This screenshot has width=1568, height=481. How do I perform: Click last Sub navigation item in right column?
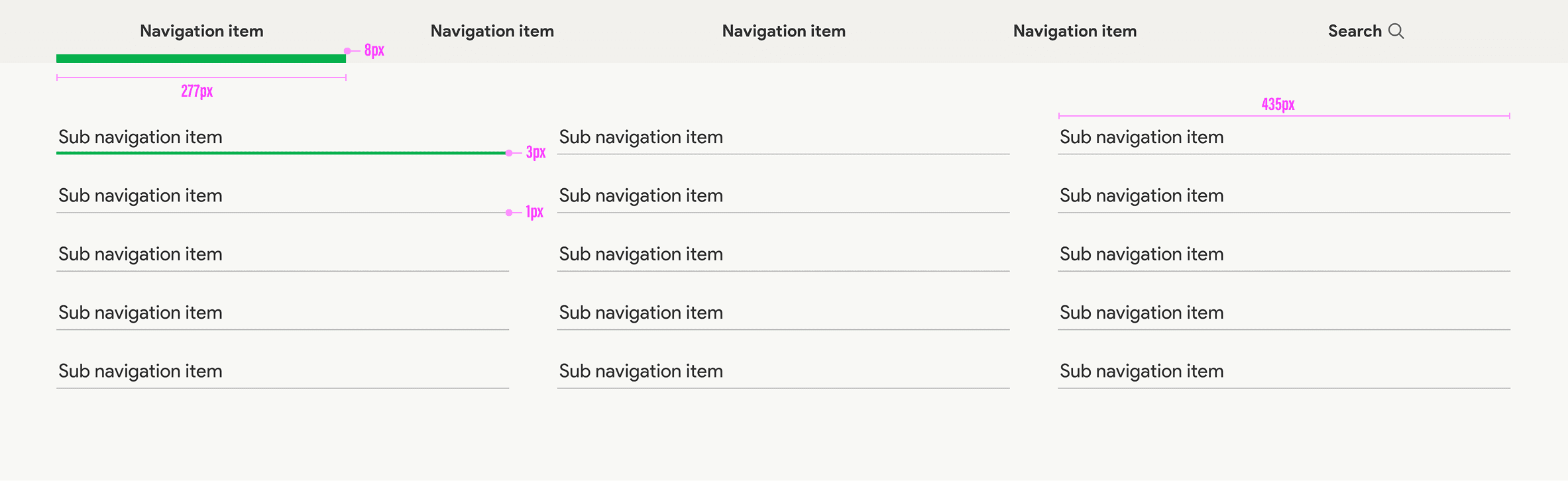tap(1141, 371)
